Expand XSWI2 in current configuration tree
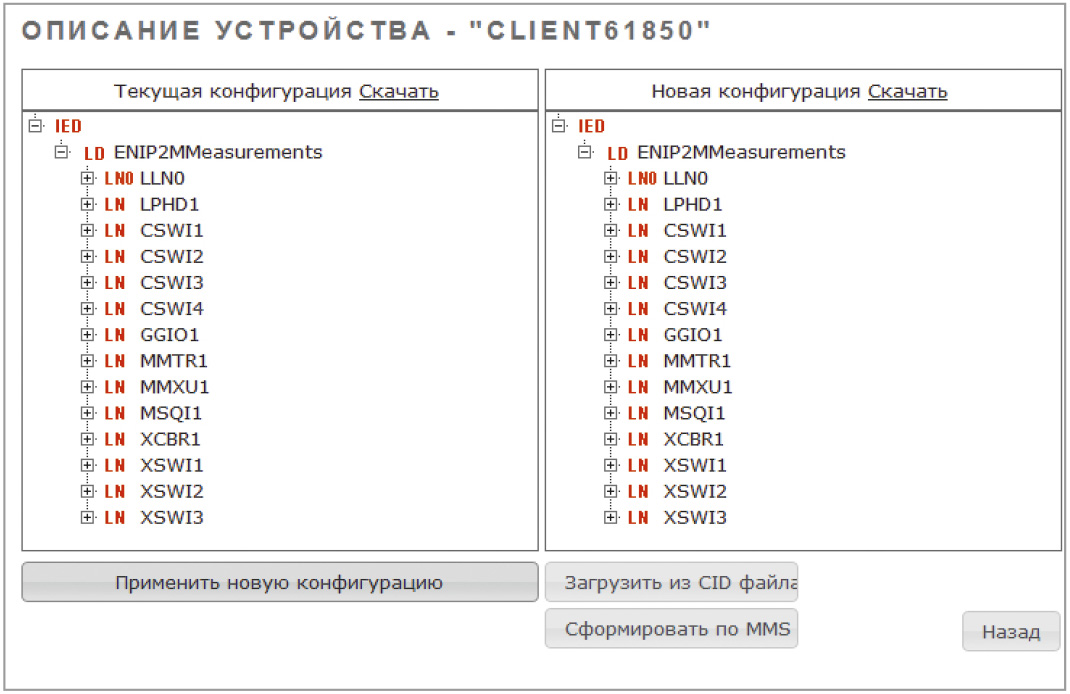The height and width of the screenshot is (694, 1070). pos(87,491)
